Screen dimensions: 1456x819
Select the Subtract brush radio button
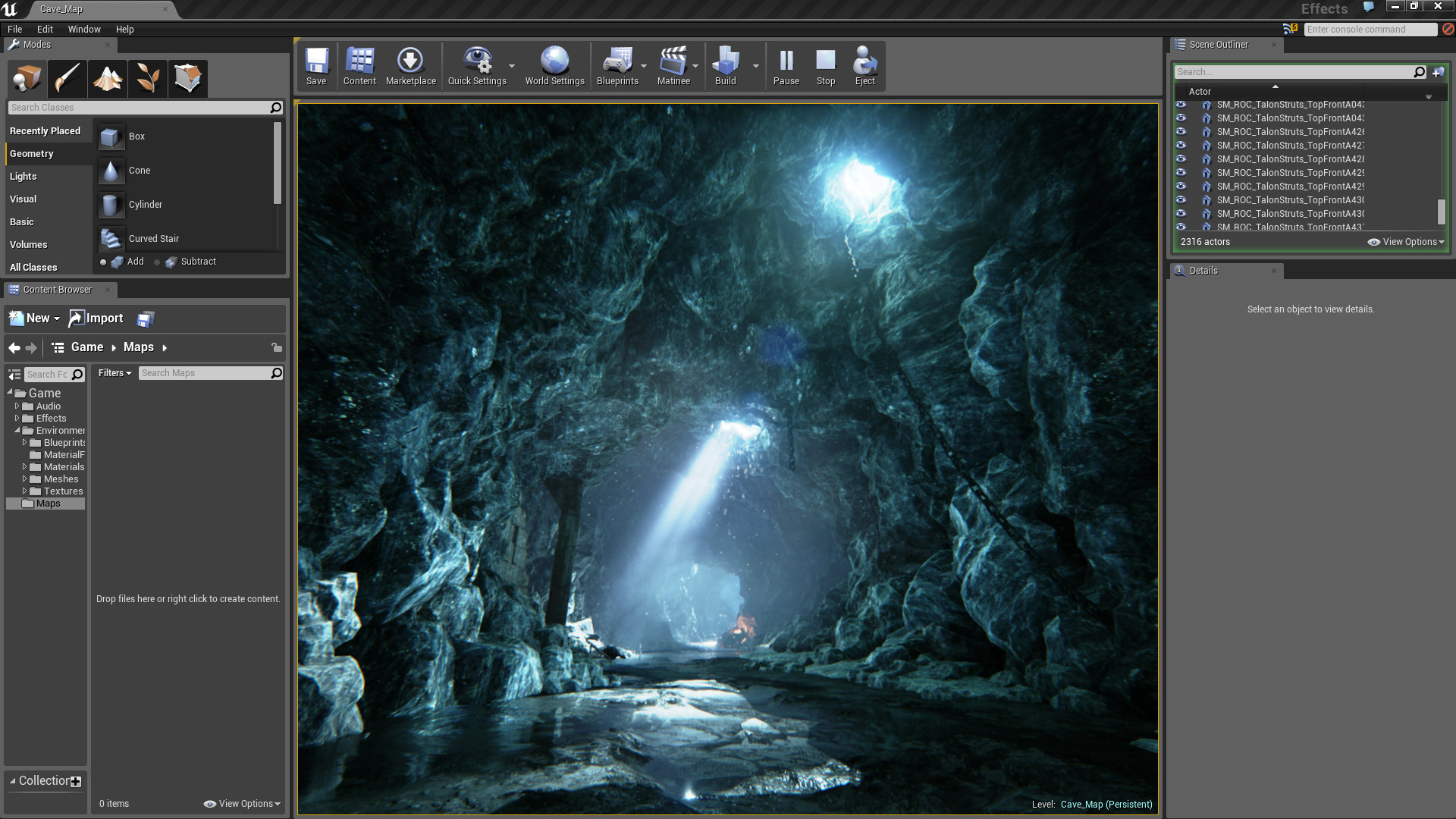click(157, 262)
